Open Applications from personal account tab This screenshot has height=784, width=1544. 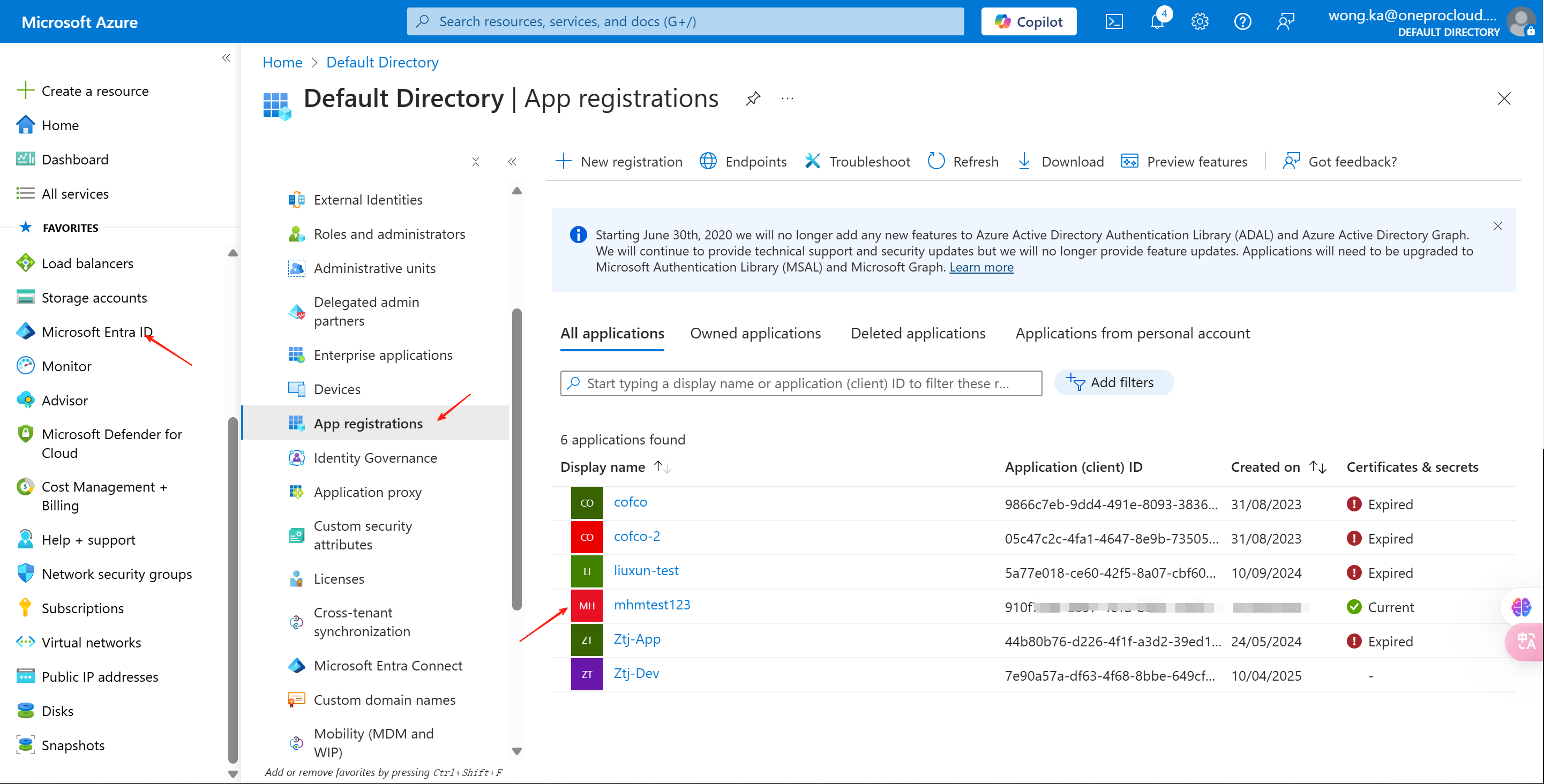click(1132, 333)
